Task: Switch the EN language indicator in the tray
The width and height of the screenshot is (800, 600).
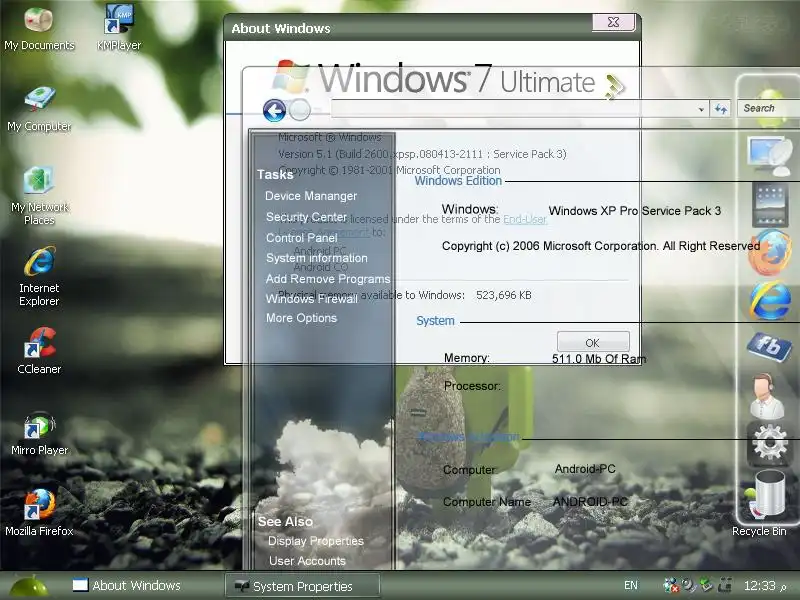Action: point(631,585)
